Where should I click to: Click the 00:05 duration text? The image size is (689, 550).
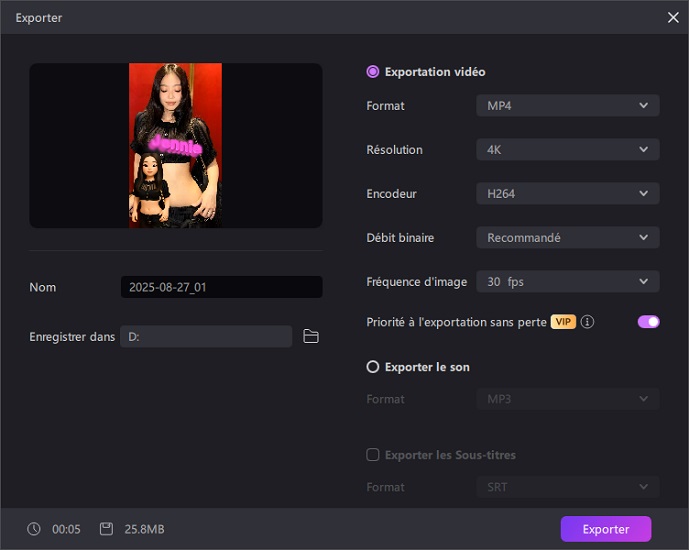(x=66, y=529)
